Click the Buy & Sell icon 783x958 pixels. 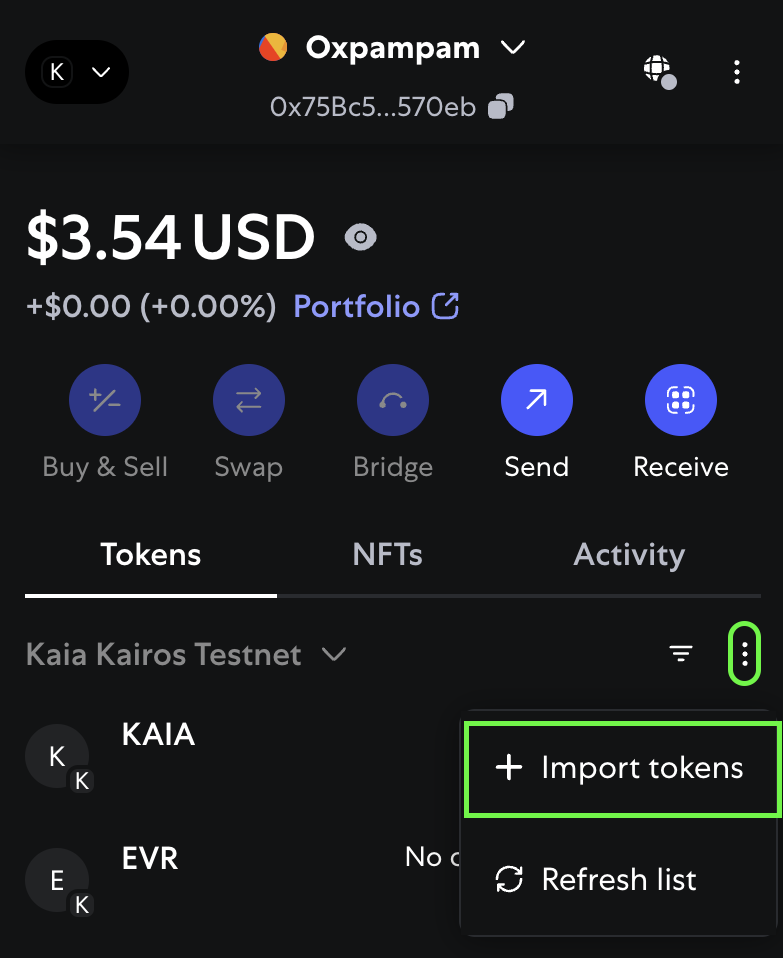[104, 400]
